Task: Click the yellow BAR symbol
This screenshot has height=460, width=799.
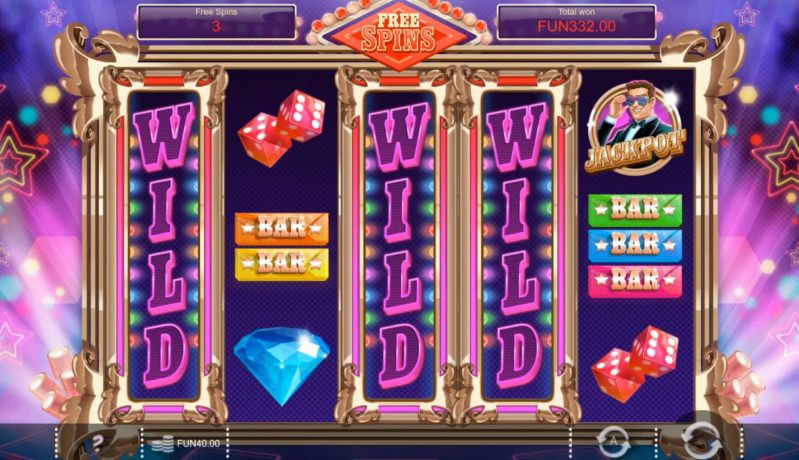Action: [281, 264]
